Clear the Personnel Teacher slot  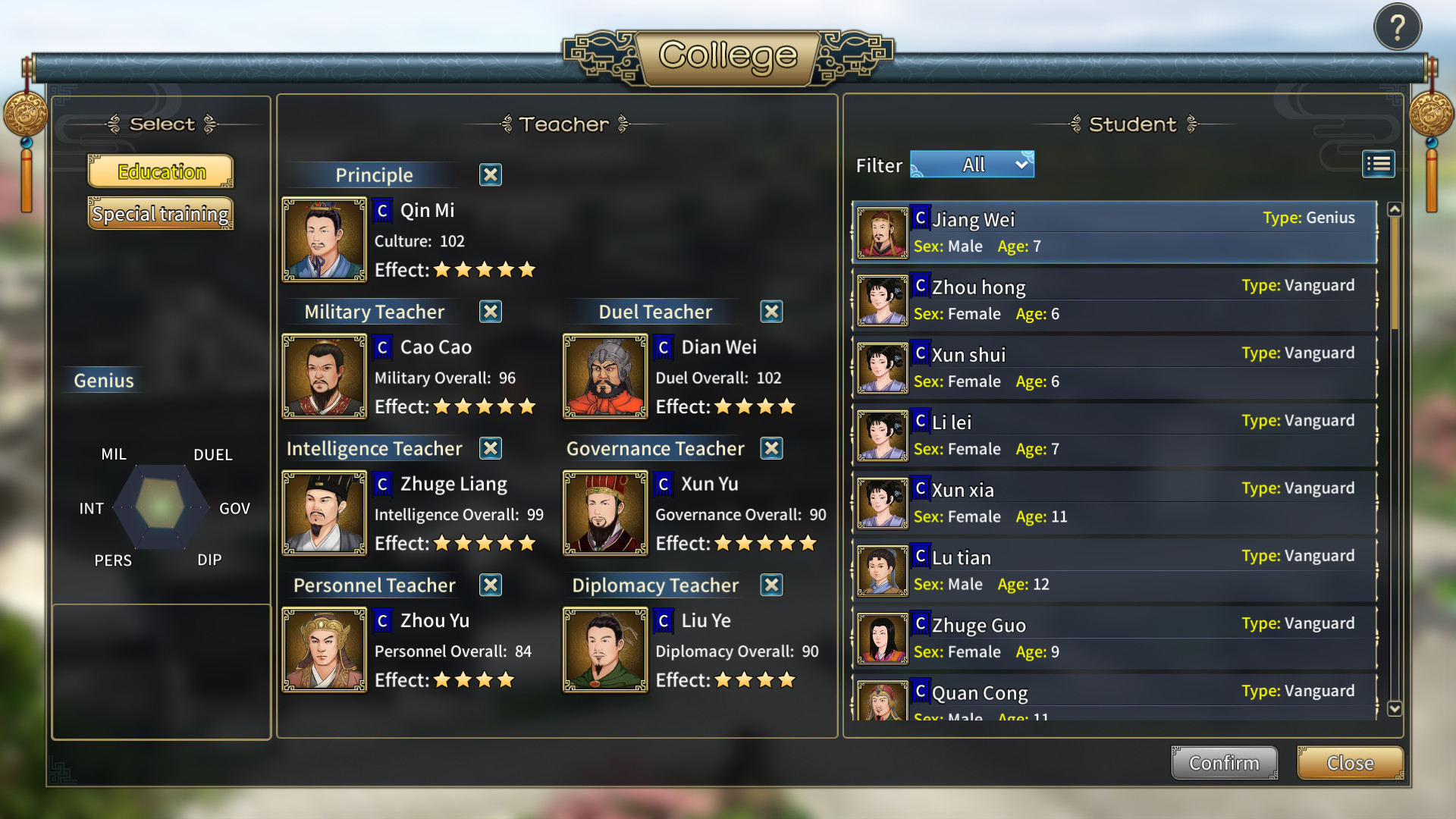click(491, 585)
